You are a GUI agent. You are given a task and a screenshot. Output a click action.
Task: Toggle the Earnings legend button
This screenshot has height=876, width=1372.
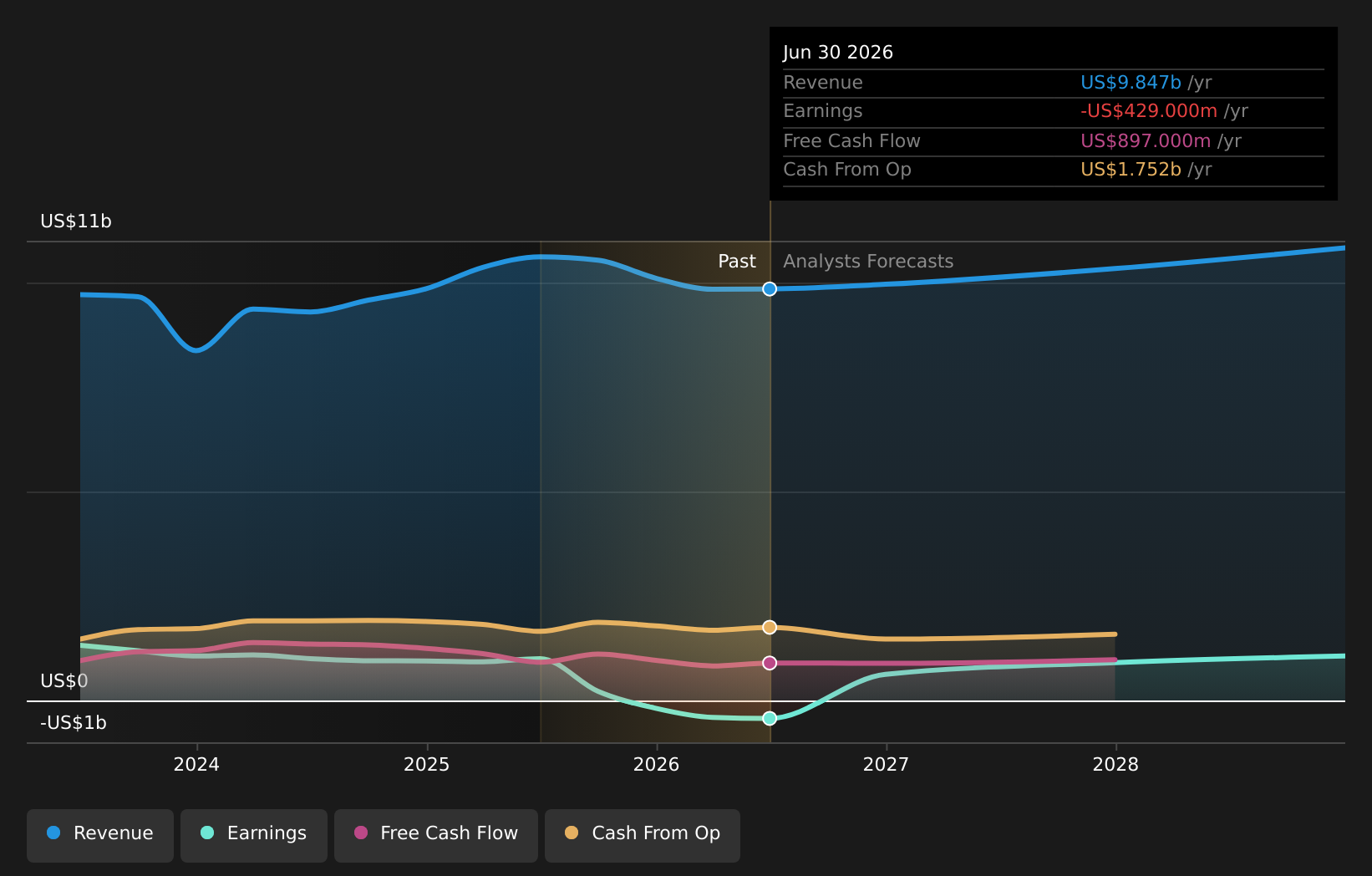click(254, 835)
